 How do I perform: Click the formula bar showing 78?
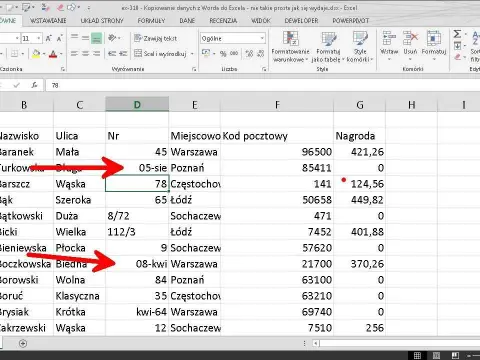tap(263, 85)
